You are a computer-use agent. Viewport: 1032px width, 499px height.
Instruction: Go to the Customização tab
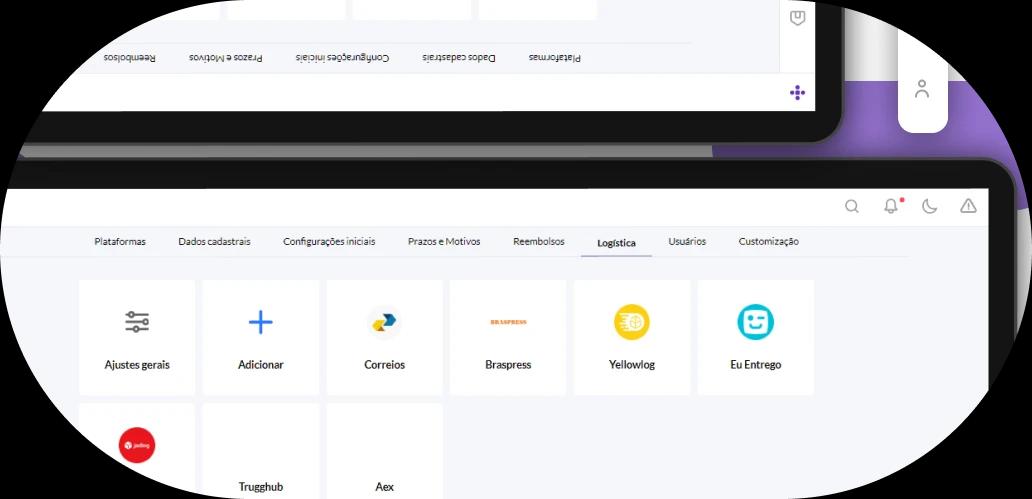768,242
